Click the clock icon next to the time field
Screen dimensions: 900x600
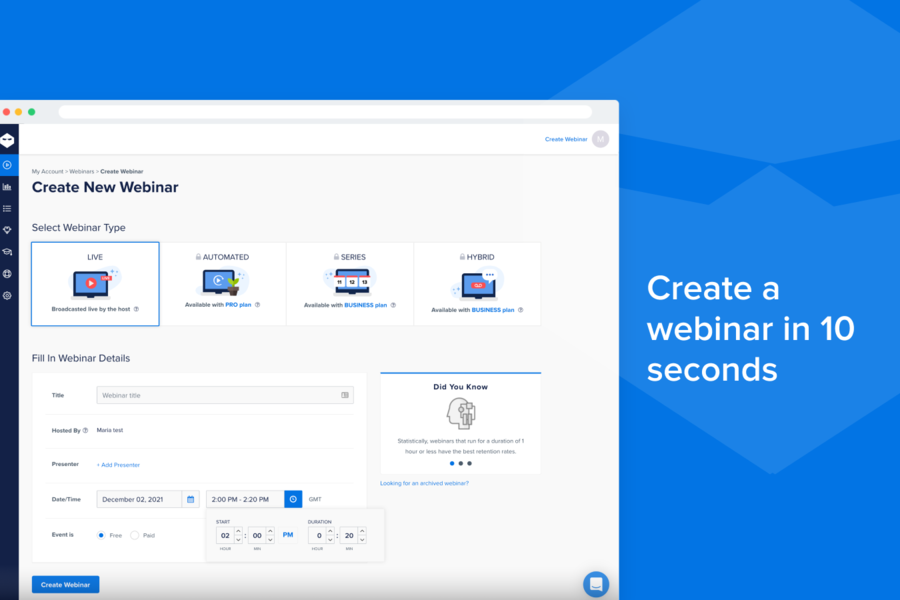(293, 498)
